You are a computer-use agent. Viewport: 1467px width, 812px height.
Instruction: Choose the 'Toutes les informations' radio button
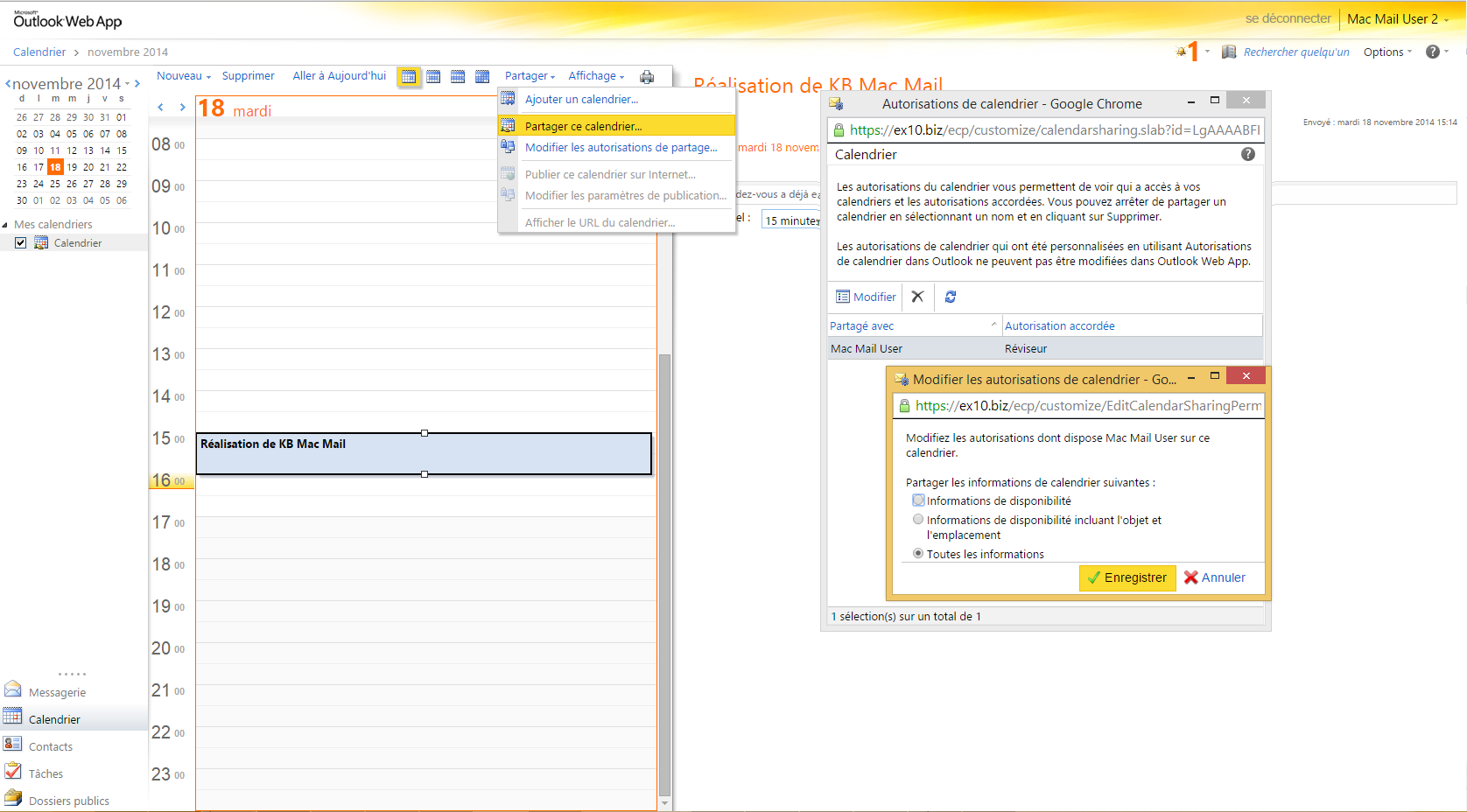pos(918,554)
